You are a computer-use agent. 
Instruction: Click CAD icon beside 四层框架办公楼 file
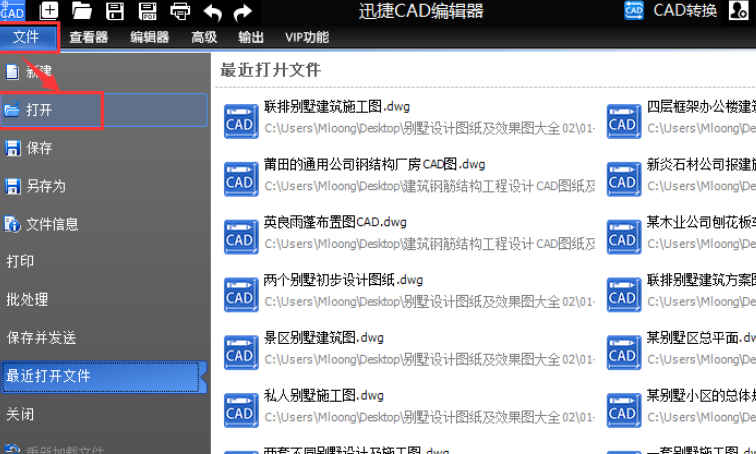coord(623,120)
